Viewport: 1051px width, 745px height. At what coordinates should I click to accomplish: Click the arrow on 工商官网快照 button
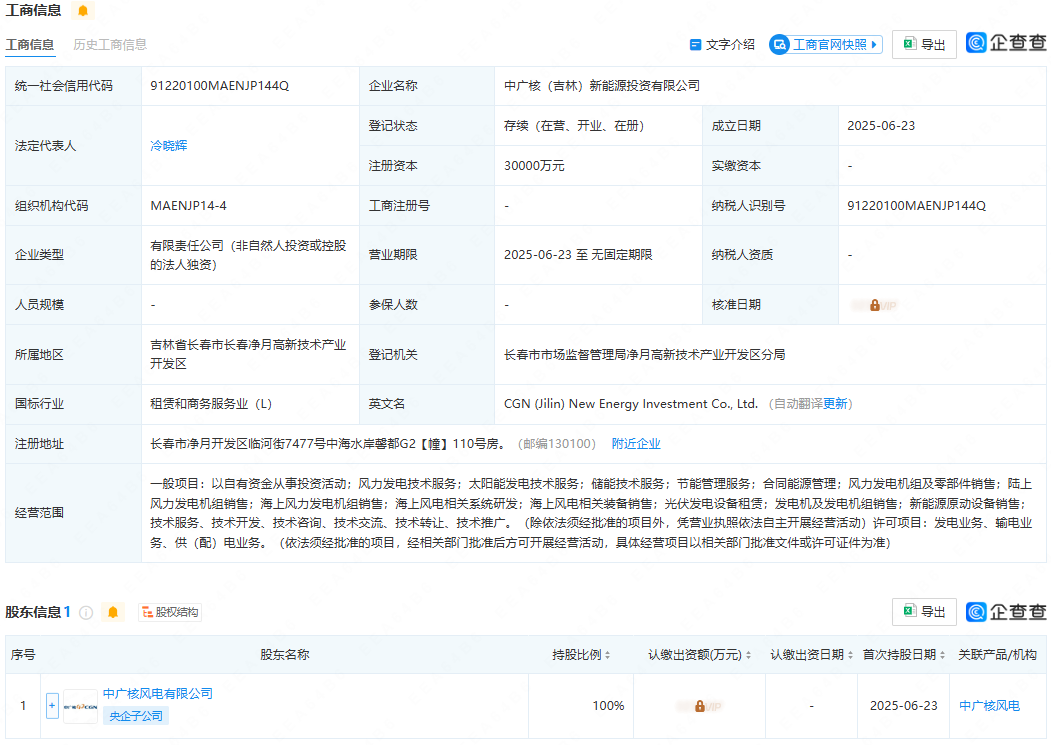point(872,44)
